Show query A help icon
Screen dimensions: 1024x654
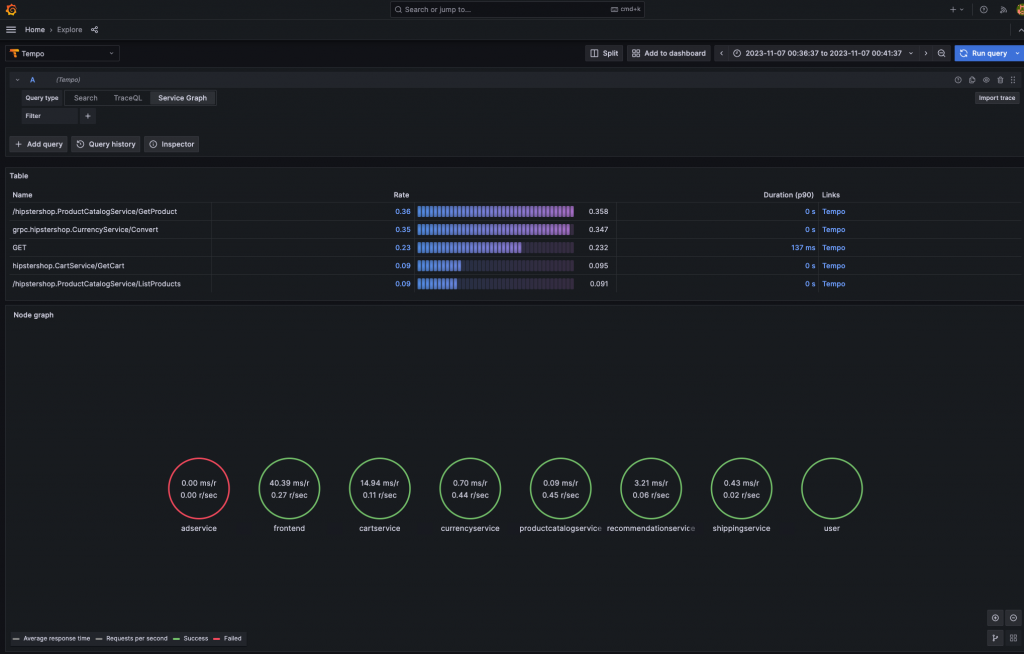tap(958, 80)
